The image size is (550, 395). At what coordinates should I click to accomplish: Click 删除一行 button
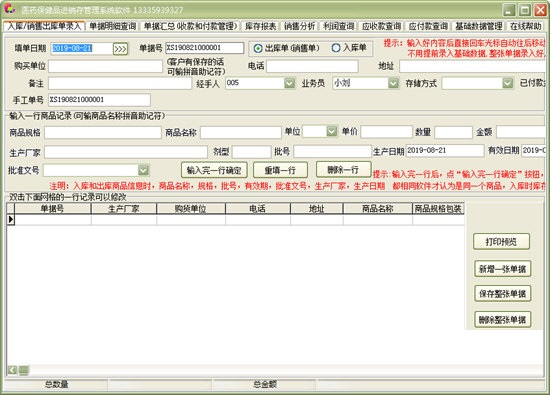point(343,170)
